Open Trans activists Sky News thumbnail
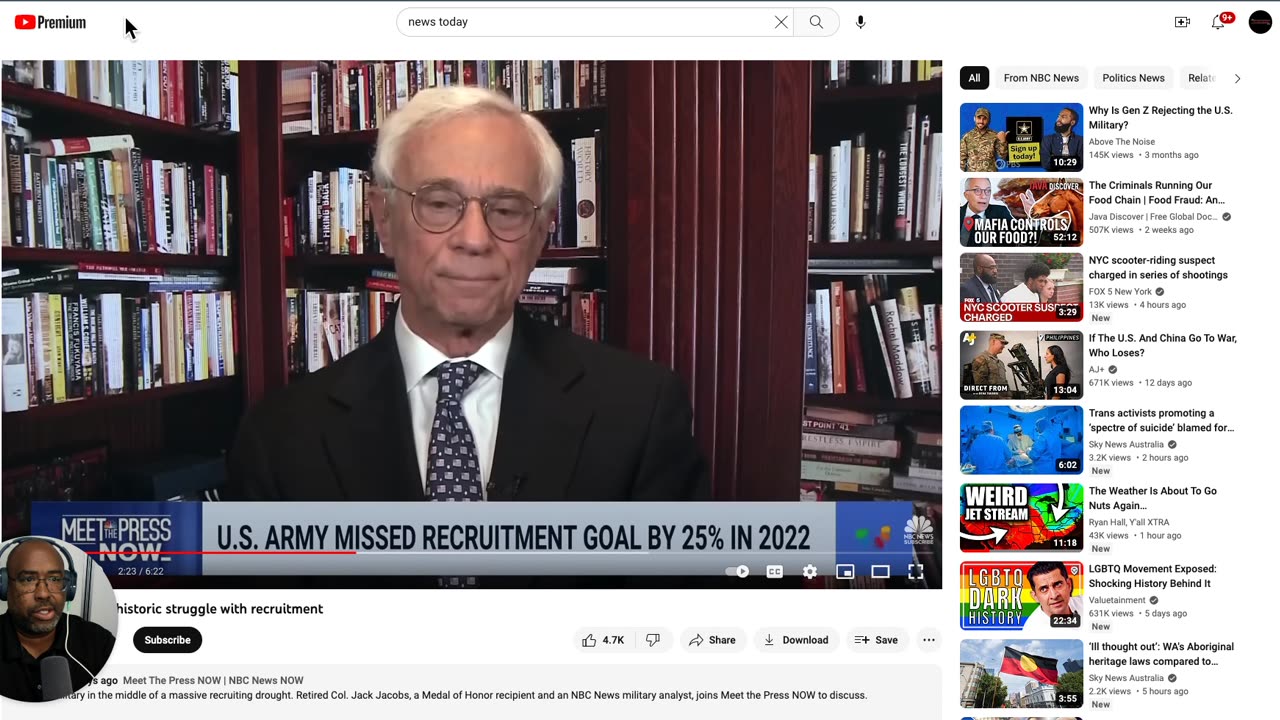The width and height of the screenshot is (1280, 720). point(1021,439)
